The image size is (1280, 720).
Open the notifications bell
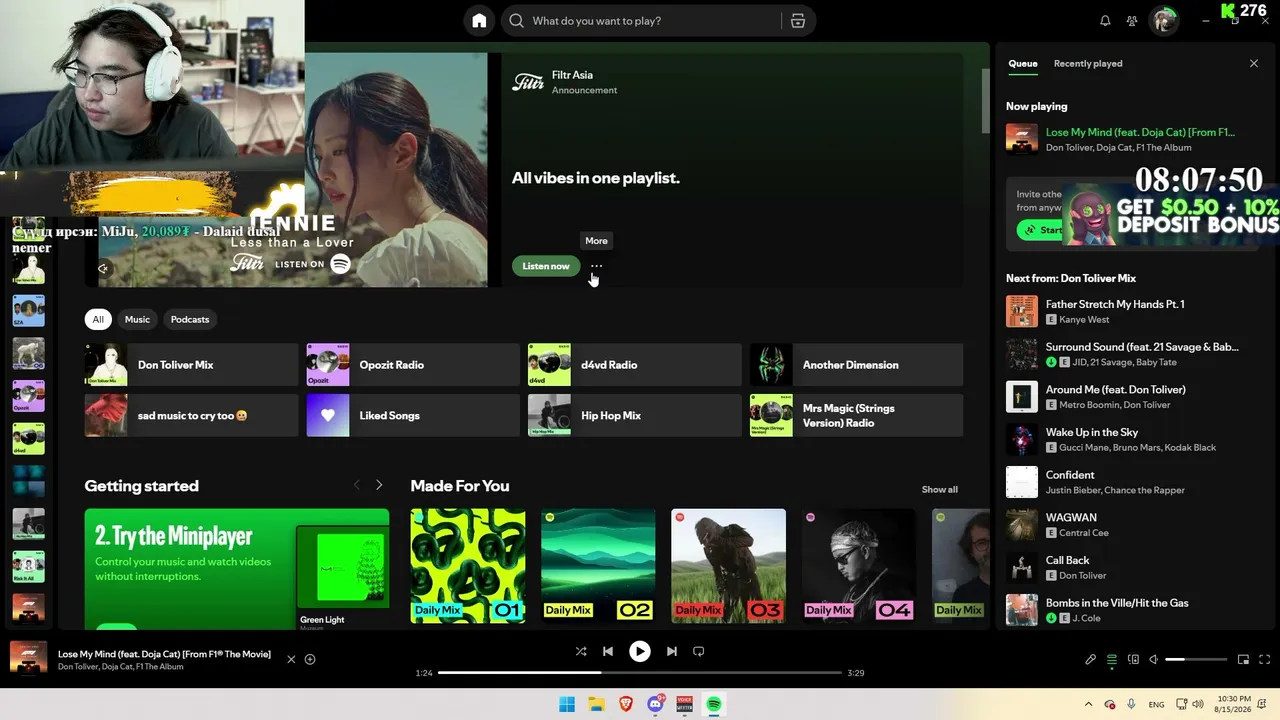coord(1105,21)
